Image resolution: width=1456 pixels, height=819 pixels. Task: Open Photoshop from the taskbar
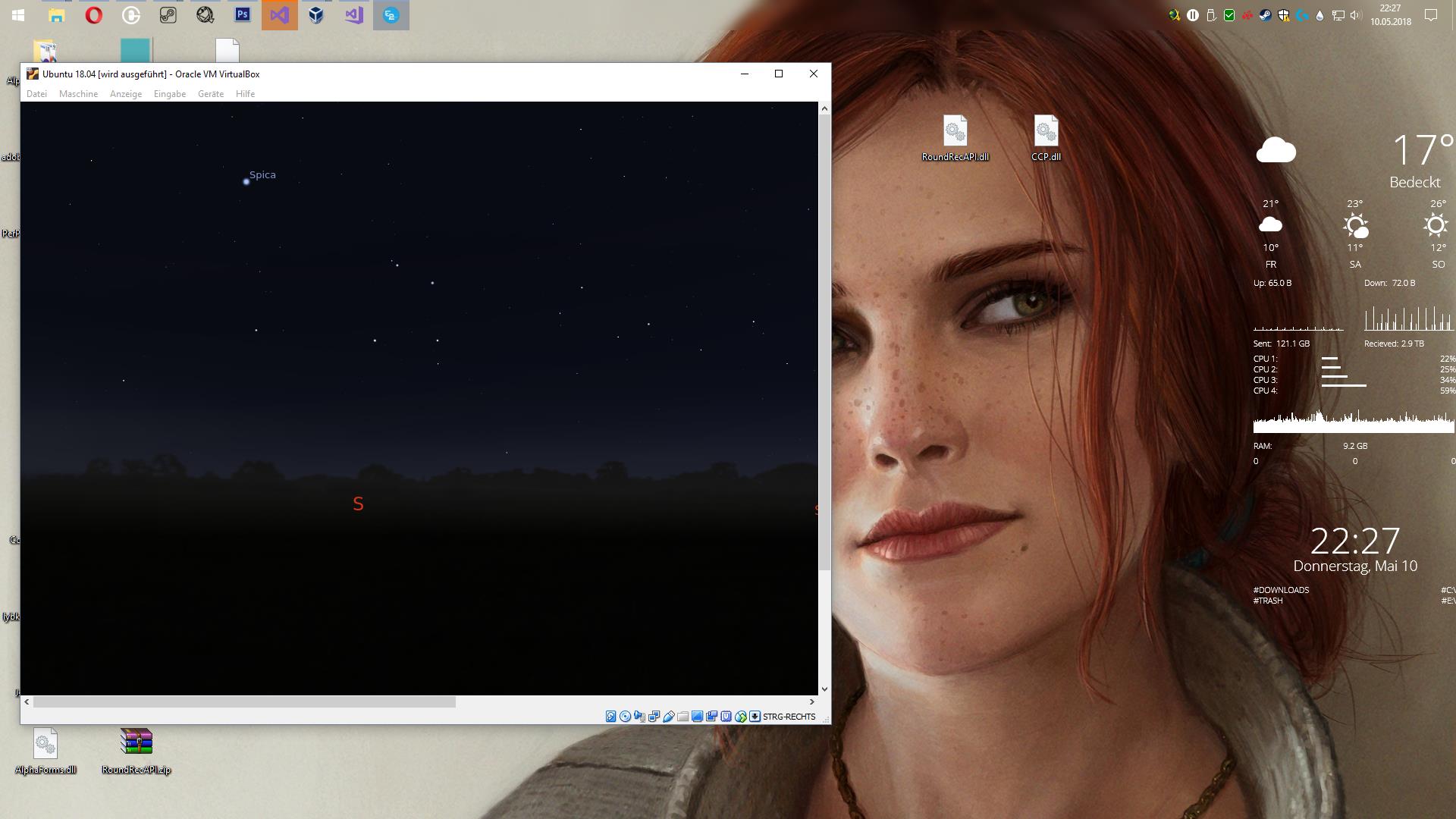pyautogui.click(x=243, y=14)
